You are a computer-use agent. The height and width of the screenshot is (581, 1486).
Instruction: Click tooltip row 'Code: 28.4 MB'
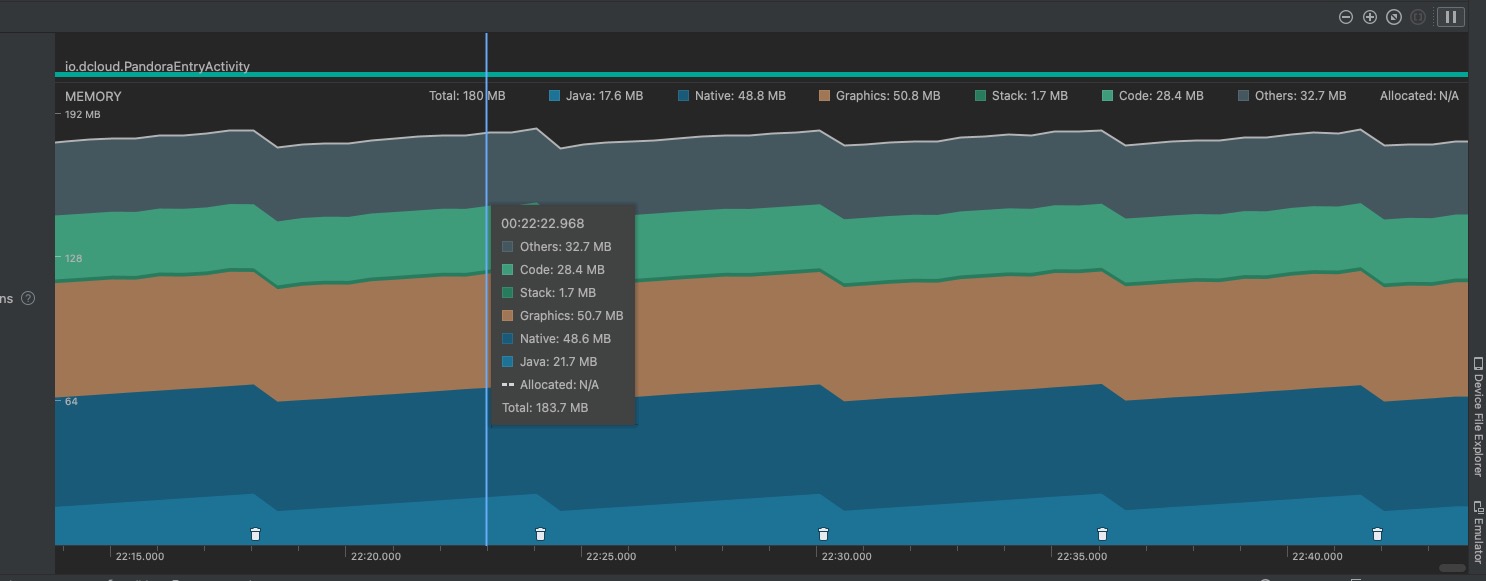click(x=553, y=270)
